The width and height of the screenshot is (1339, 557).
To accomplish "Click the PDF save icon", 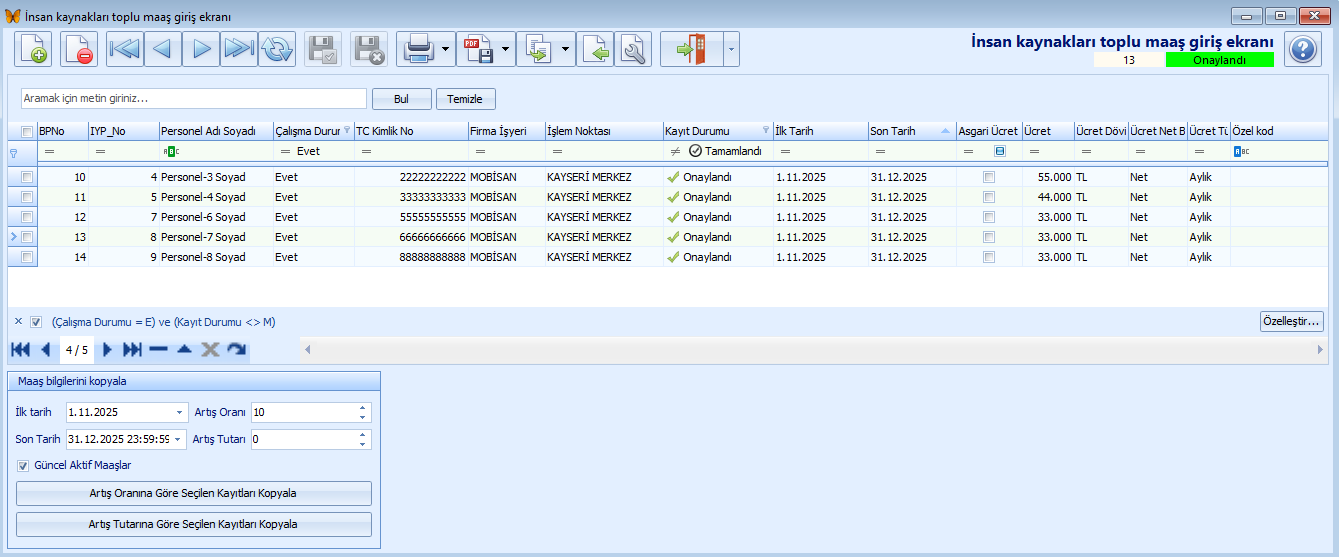I will (x=478, y=49).
